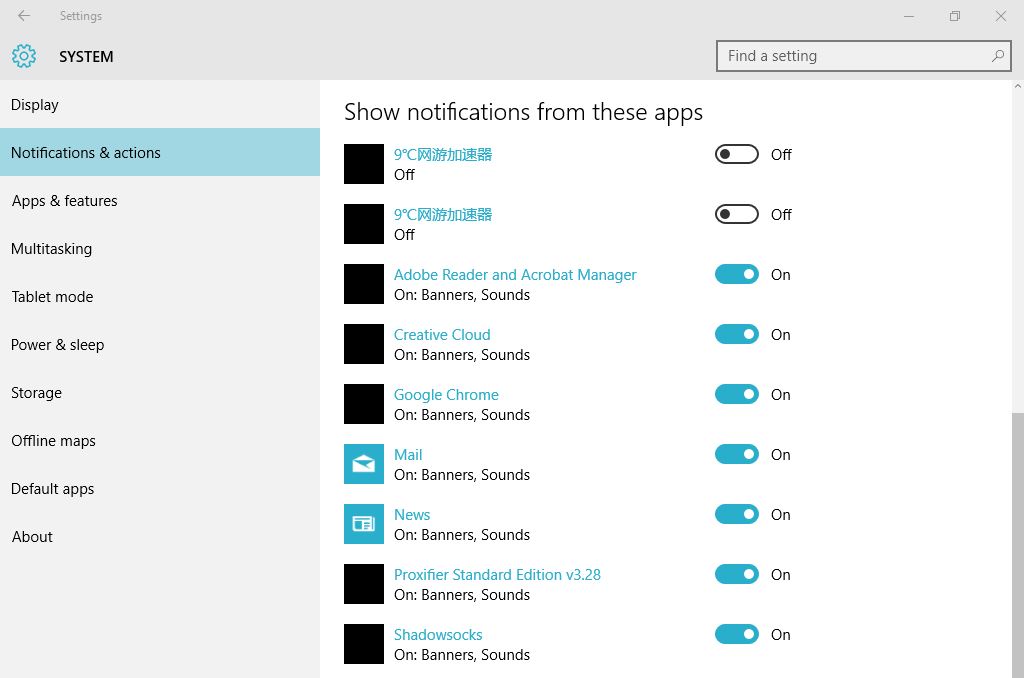Open Multitasking settings
1024x678 pixels.
pyautogui.click(x=160, y=248)
